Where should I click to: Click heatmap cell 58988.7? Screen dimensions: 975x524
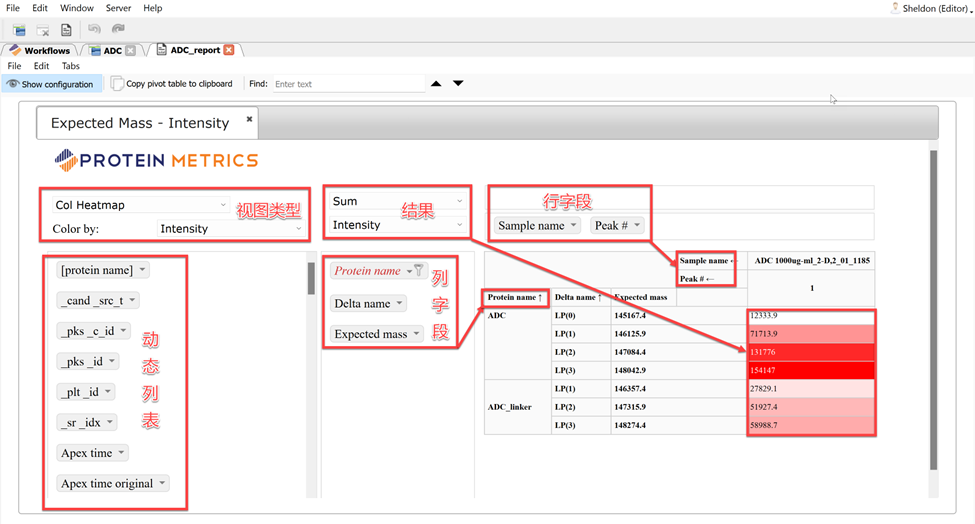[811, 425]
